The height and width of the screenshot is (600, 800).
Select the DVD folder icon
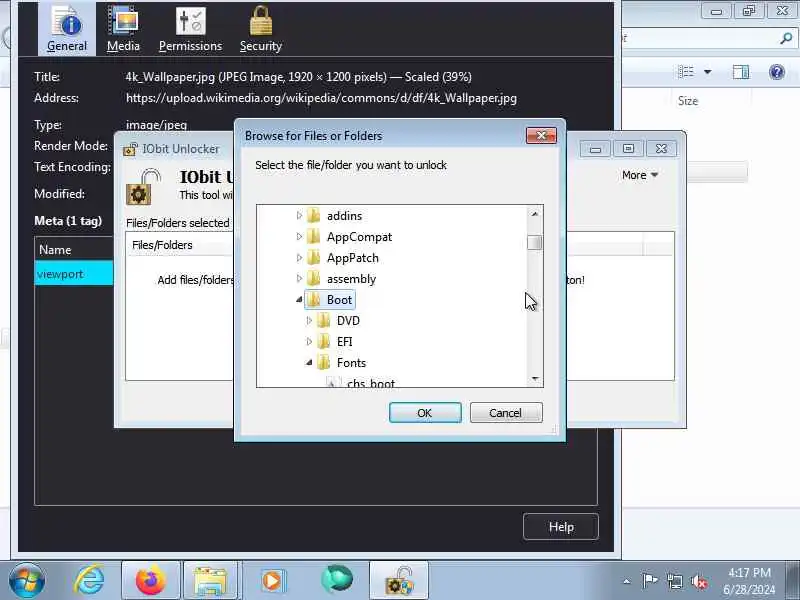(x=323, y=320)
